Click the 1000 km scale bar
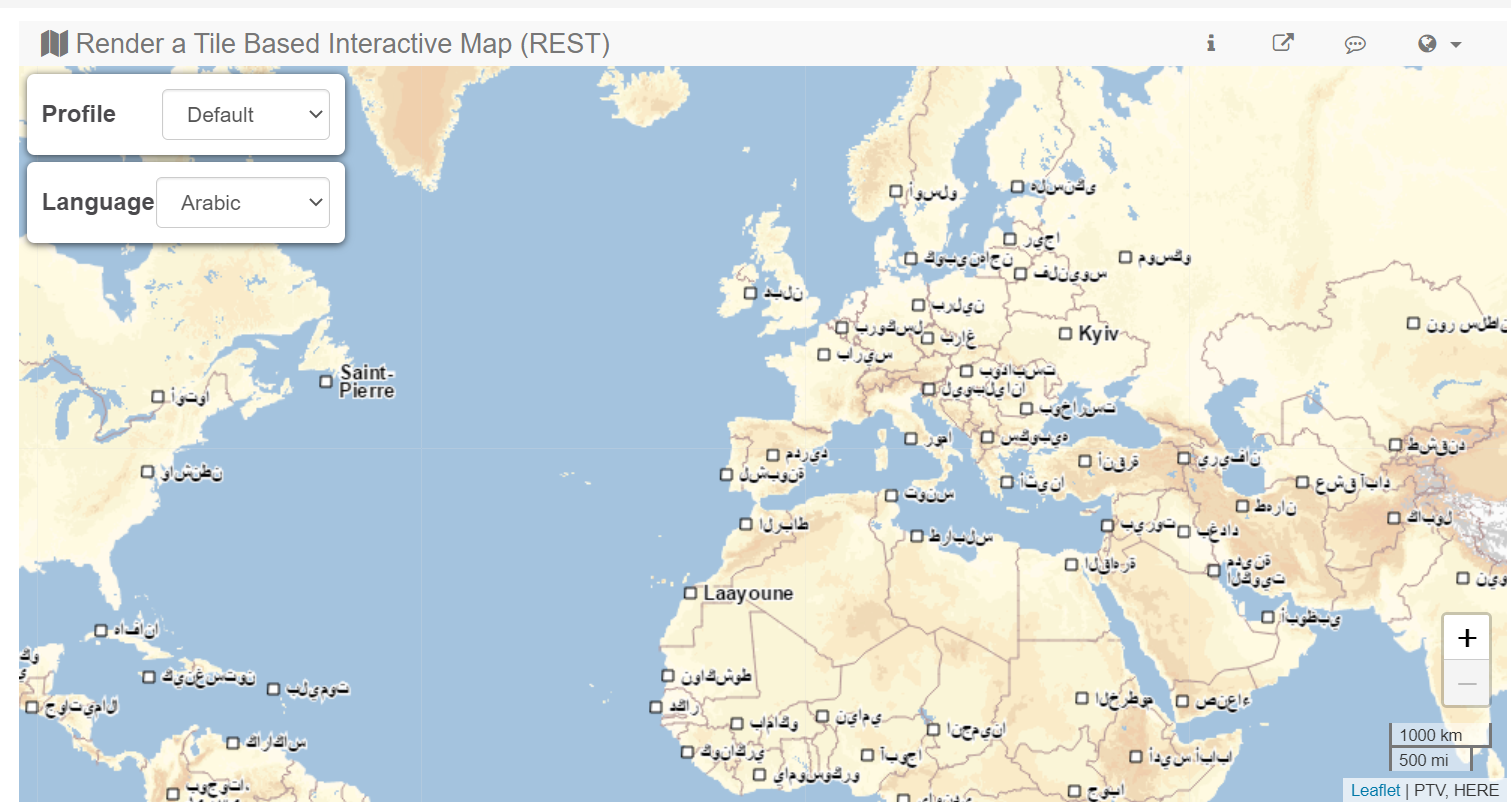1511x804 pixels. tap(1431, 735)
